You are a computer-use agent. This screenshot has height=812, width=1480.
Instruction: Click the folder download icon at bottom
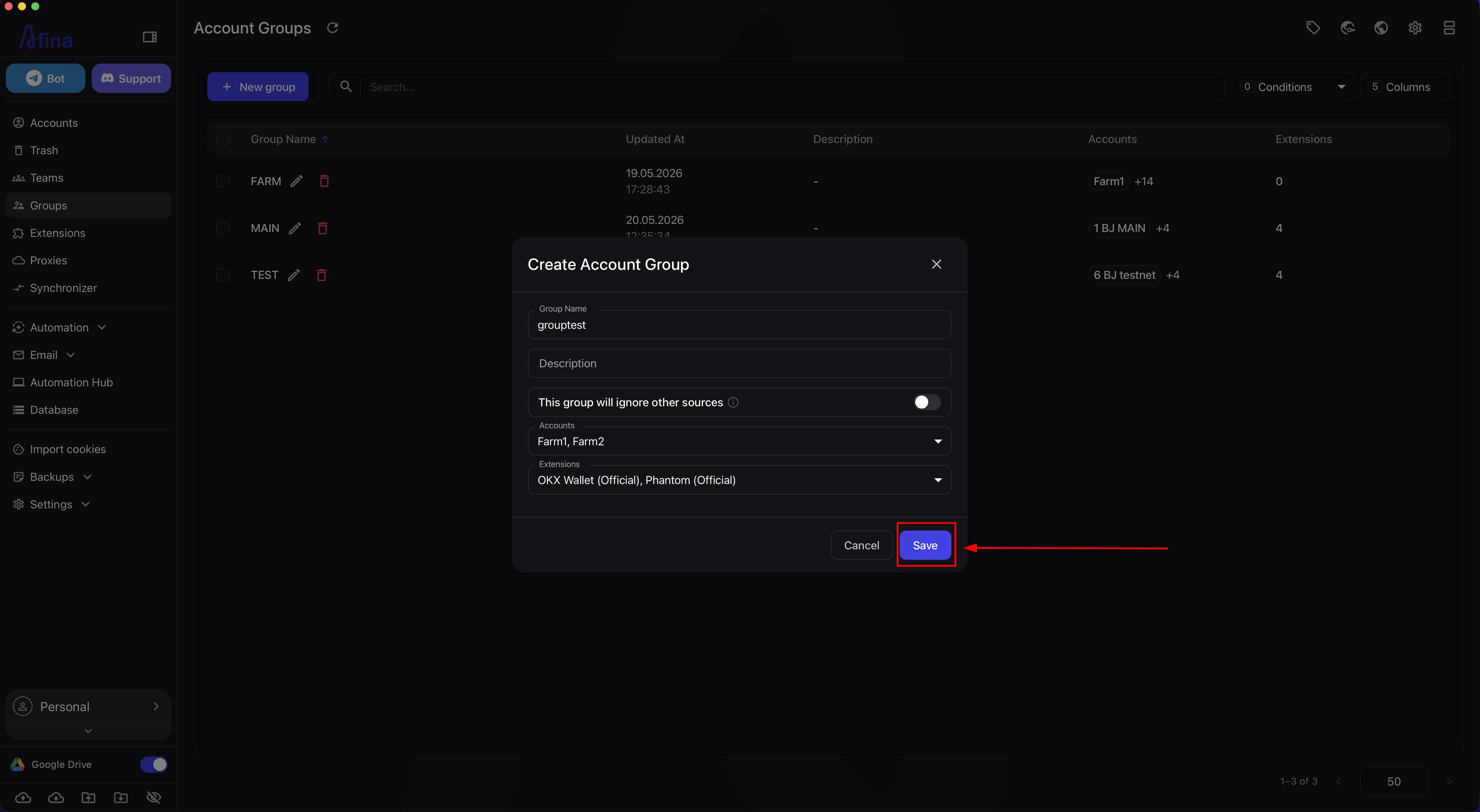tap(121, 797)
